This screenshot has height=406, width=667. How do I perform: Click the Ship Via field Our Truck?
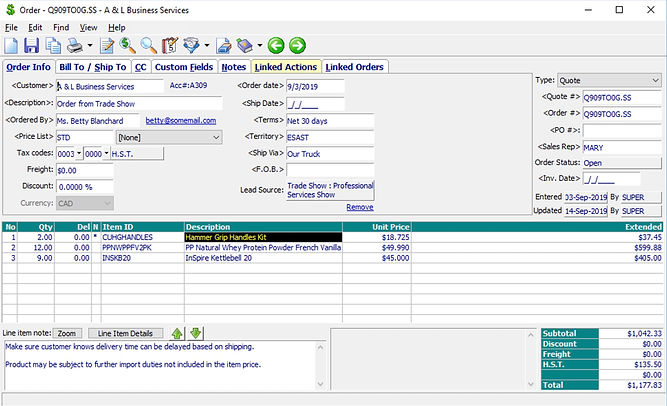330,154
